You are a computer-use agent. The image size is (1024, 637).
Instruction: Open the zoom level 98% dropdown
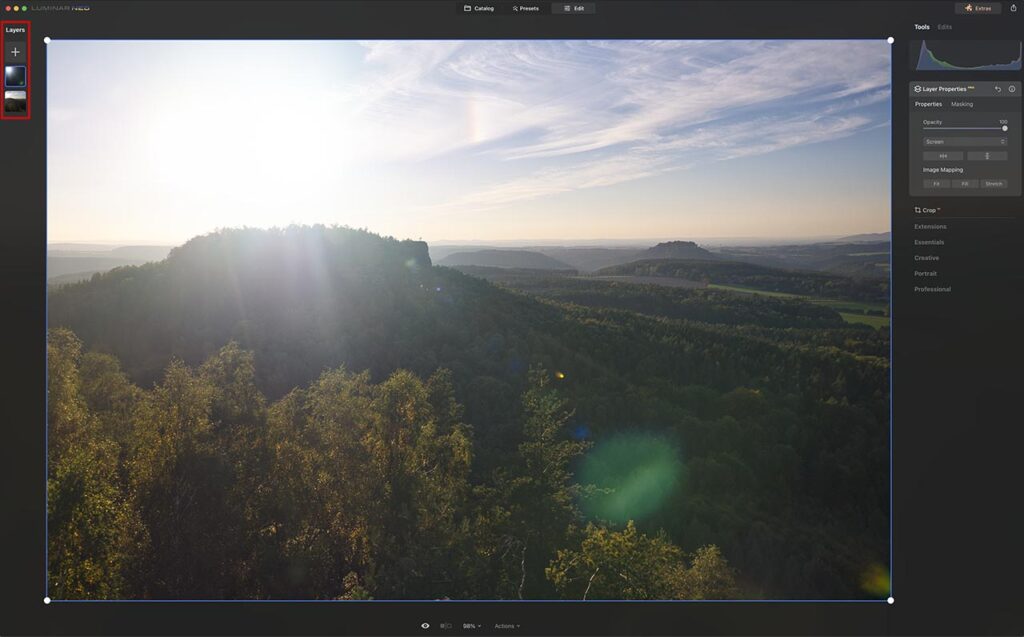coord(470,625)
